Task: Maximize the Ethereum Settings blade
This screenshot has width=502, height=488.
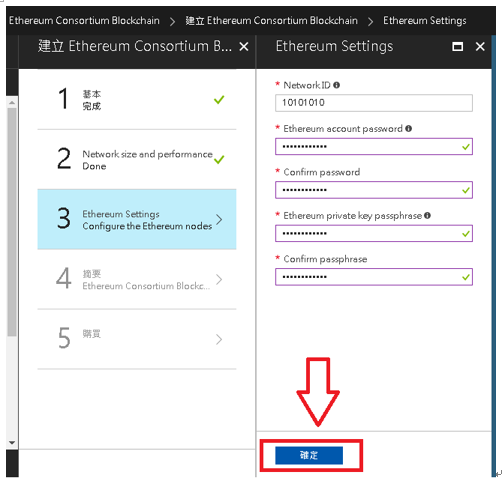Action: [457, 47]
